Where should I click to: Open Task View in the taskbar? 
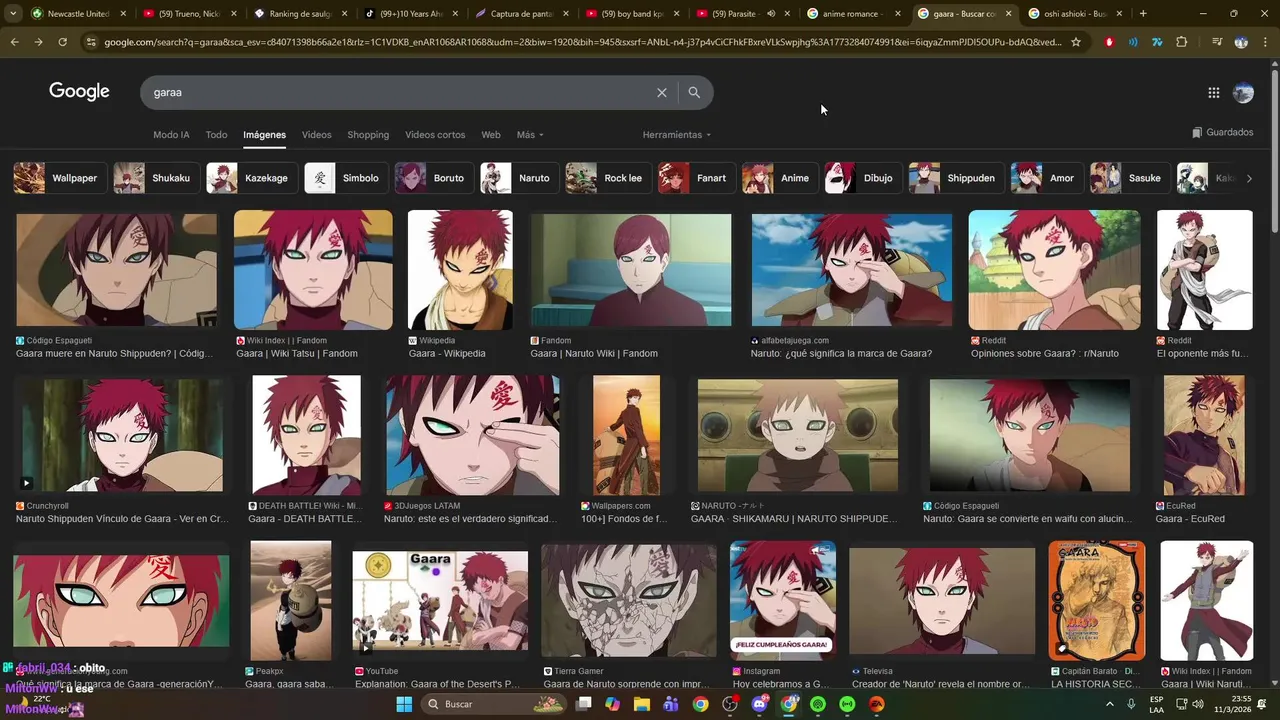(x=583, y=704)
